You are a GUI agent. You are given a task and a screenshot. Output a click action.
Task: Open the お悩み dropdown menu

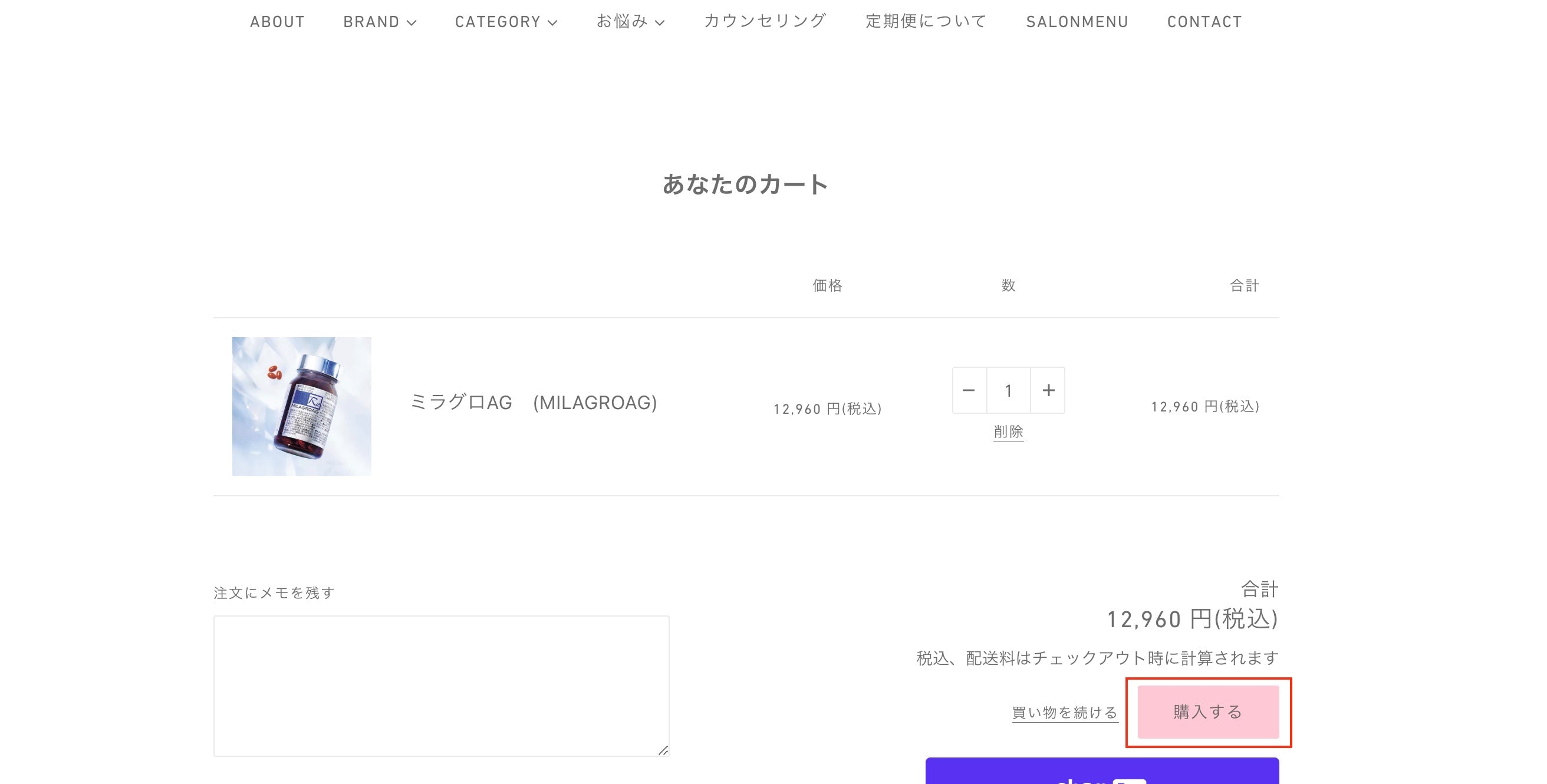(x=630, y=22)
